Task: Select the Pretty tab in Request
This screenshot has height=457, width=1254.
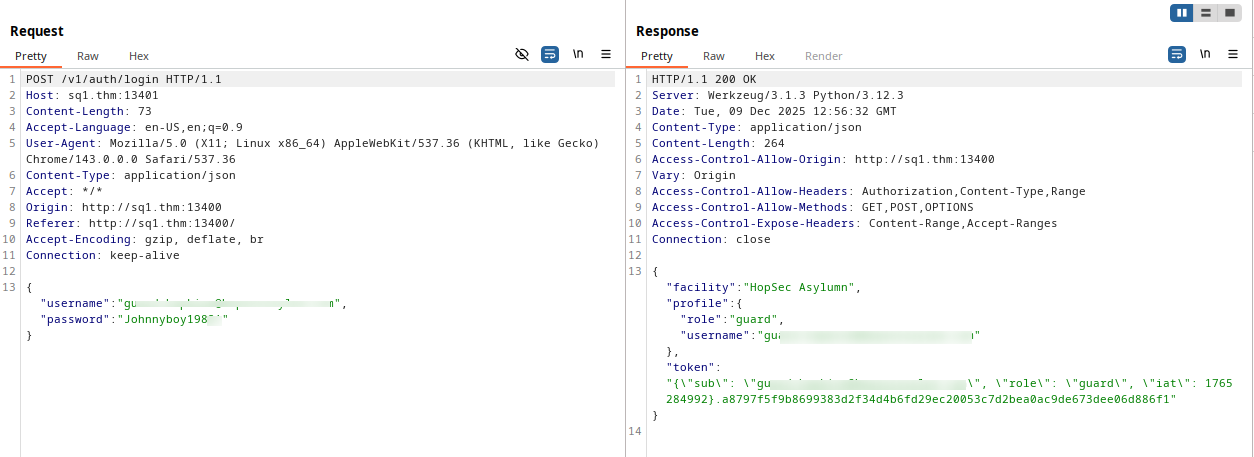Action: [31, 56]
